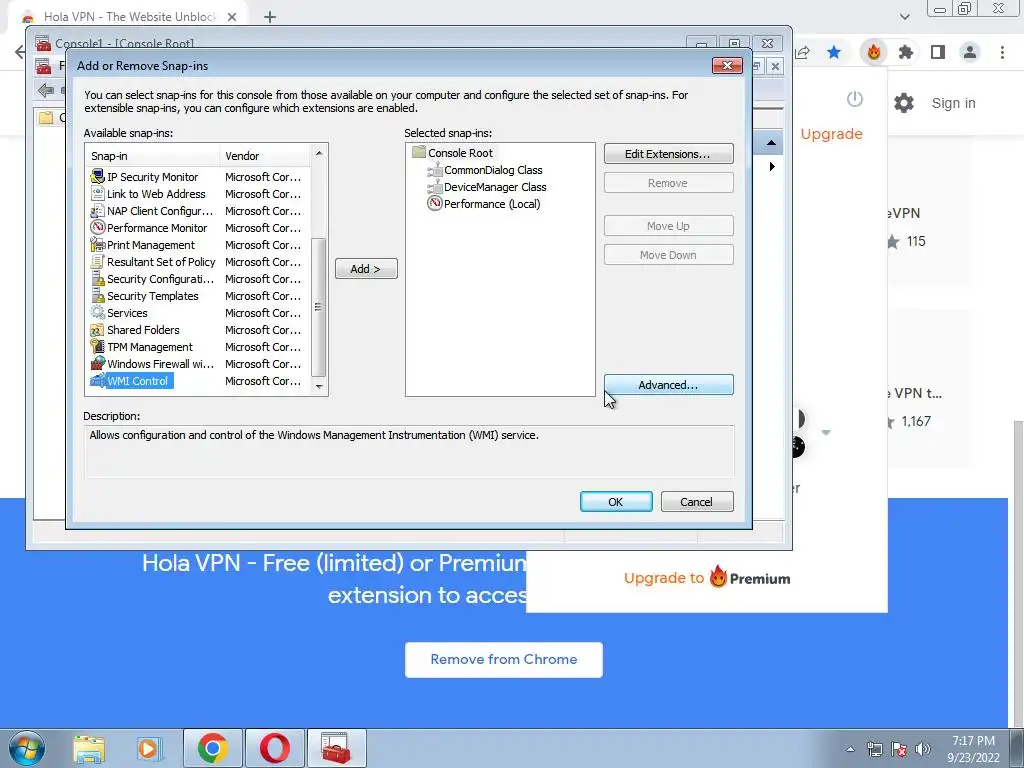Close the Hola VPN browser tab

click(x=232, y=17)
